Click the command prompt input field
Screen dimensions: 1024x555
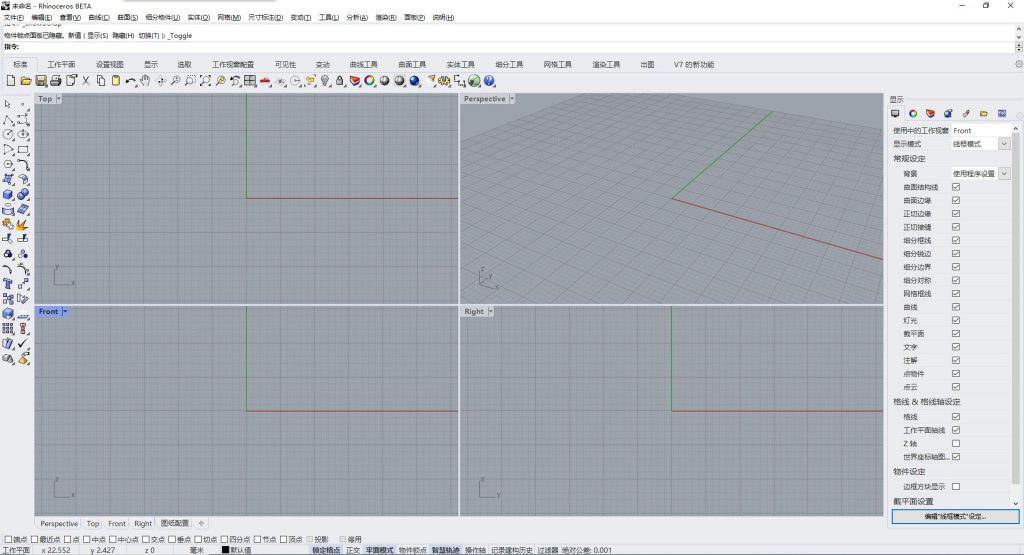tap(516, 47)
